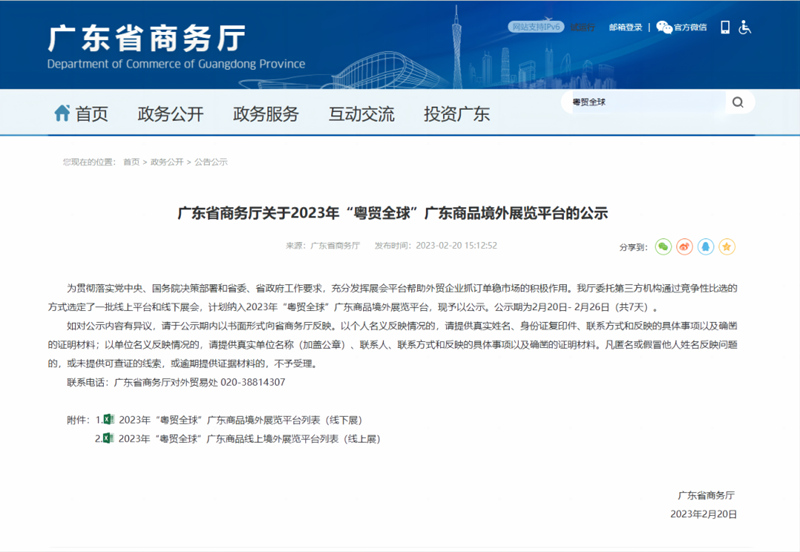Screen dimensions: 800x552
Task: Open the 政务公开 navigation menu
Action: point(170,114)
